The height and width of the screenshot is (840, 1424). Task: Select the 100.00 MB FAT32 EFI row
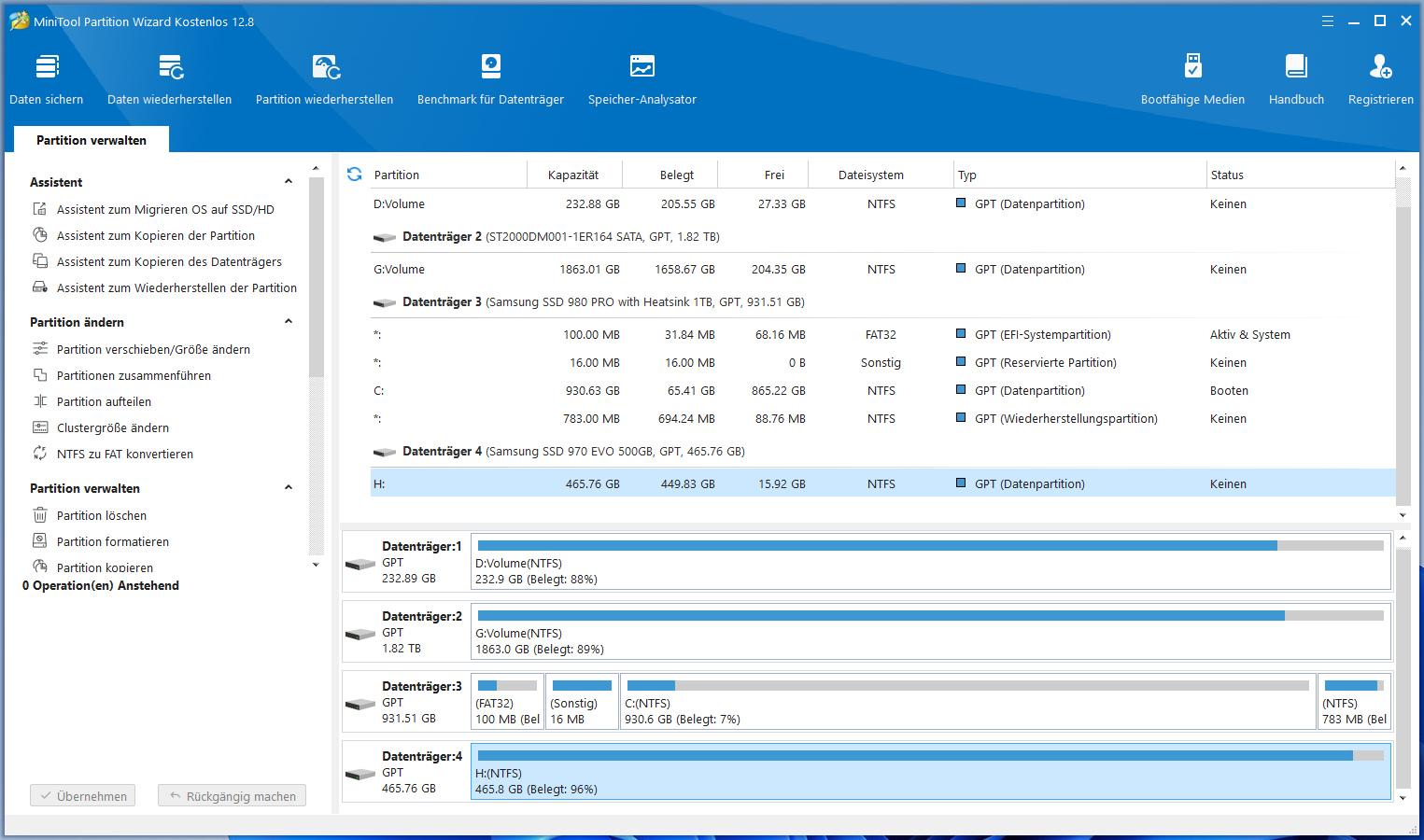tap(883, 335)
